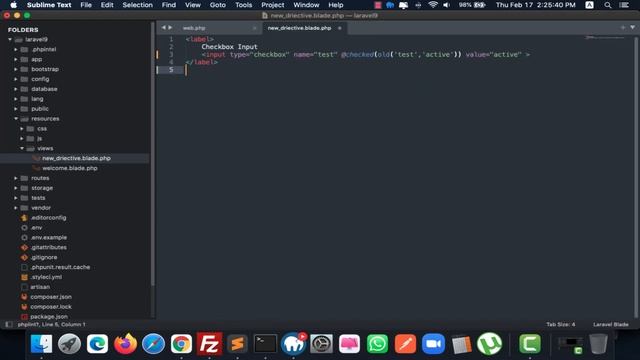Expand the routes folder
The height and width of the screenshot is (360, 640).
coord(16,178)
